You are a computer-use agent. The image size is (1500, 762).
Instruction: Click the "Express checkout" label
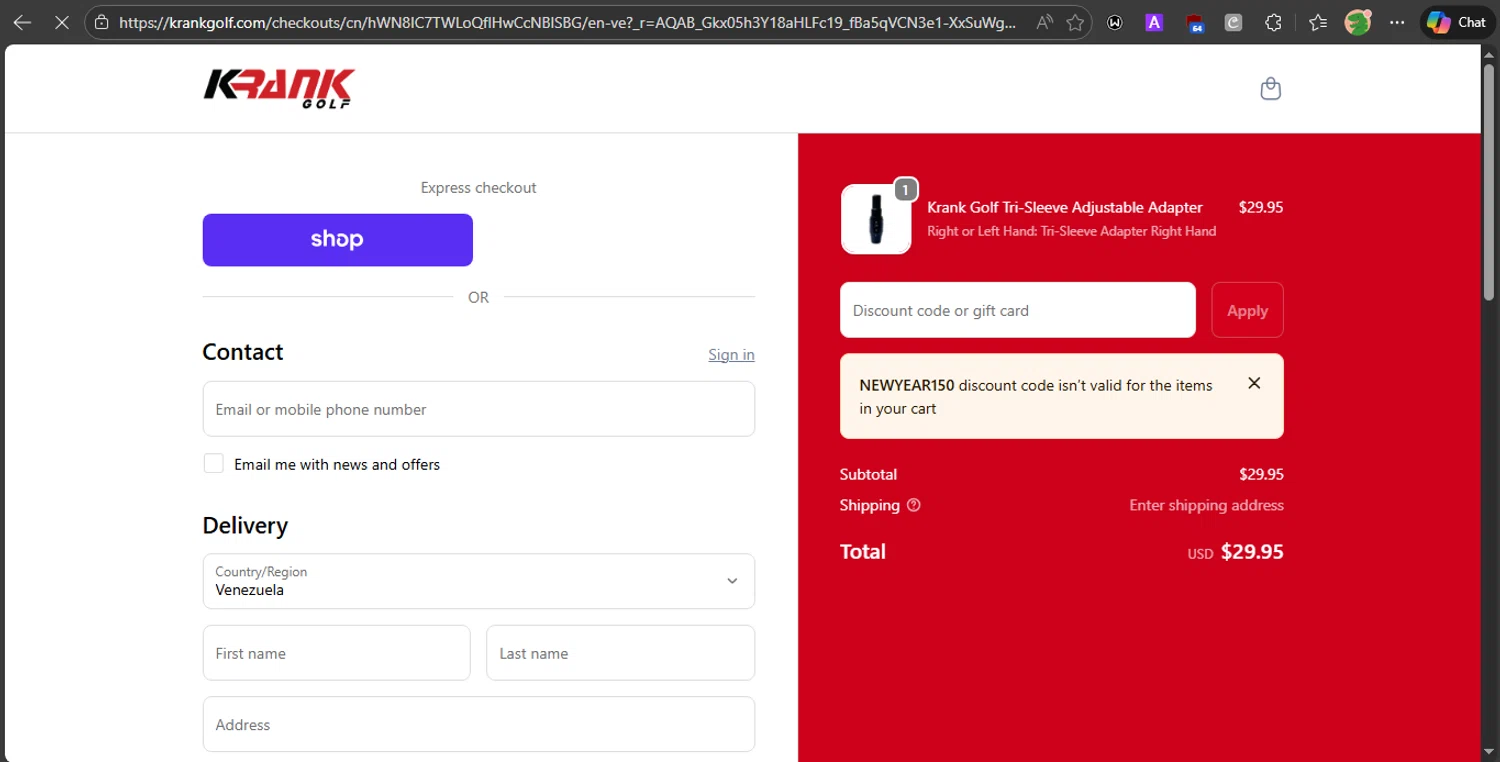pos(478,187)
